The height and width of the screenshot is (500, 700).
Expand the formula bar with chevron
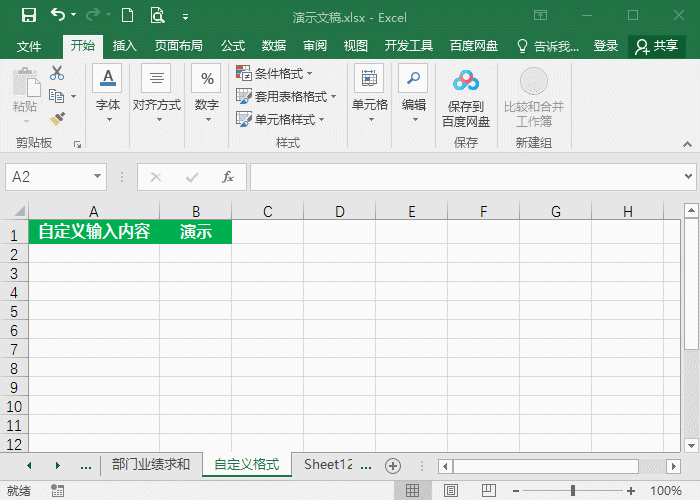688,177
